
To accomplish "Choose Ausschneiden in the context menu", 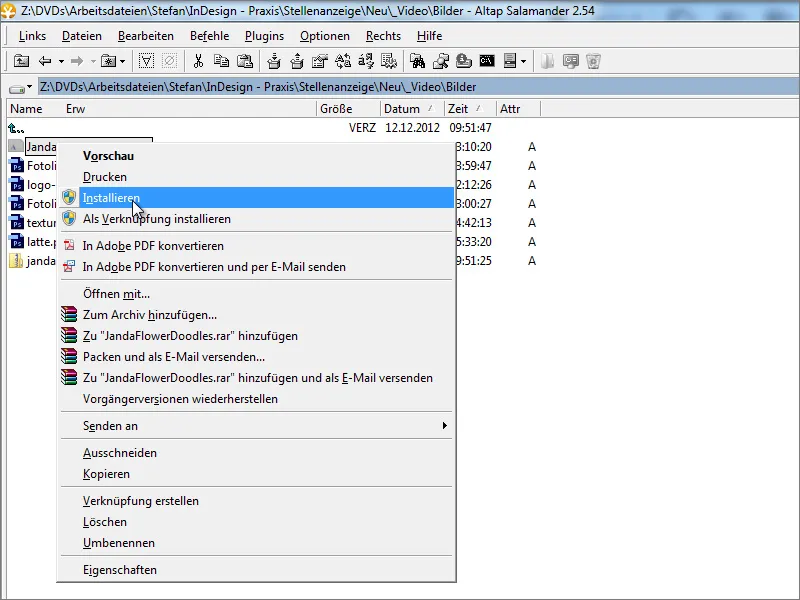I will coord(256,453).
